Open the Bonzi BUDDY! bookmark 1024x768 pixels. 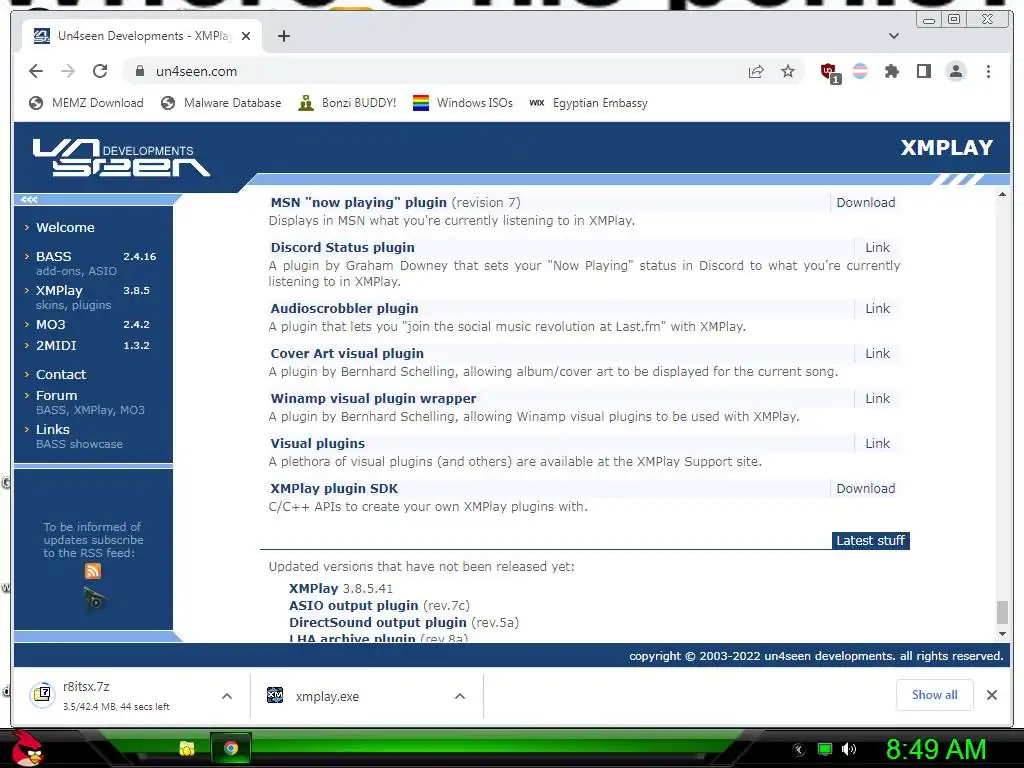(x=347, y=103)
